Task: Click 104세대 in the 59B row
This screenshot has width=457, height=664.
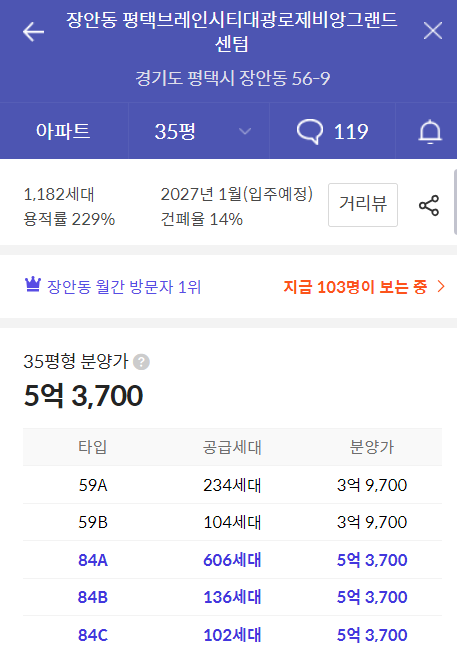Action: [x=232, y=522]
